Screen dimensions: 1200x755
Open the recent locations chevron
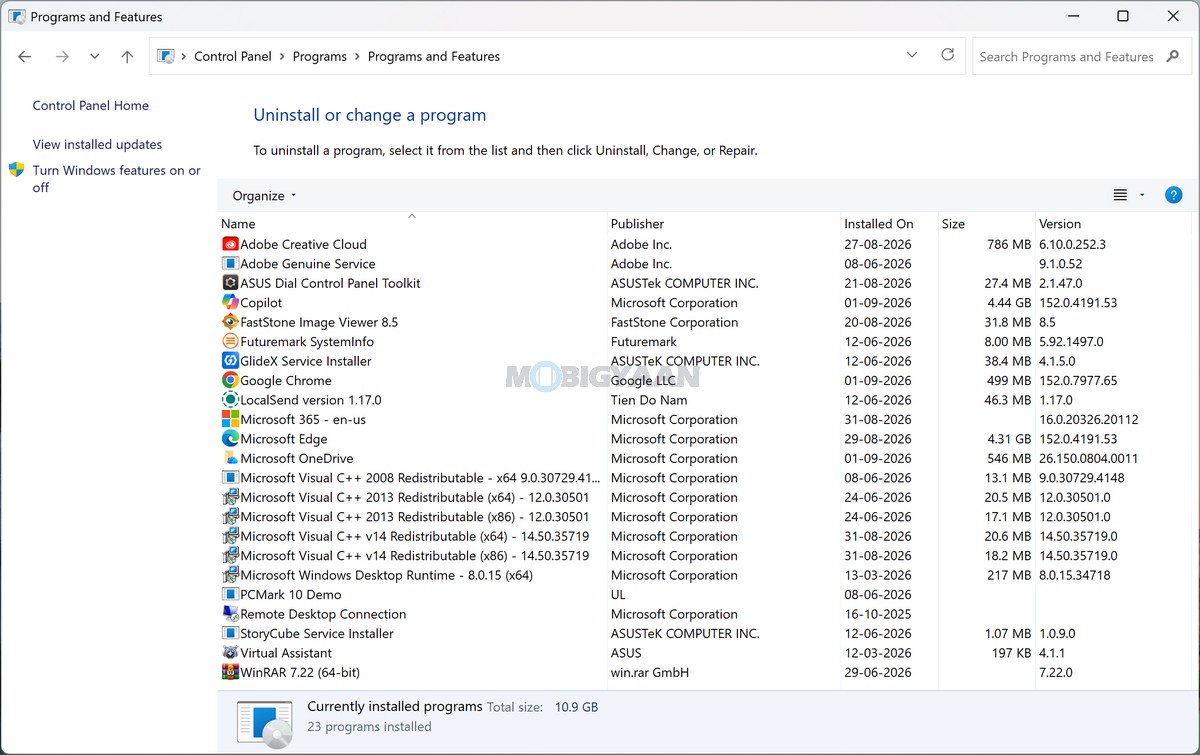click(x=94, y=57)
